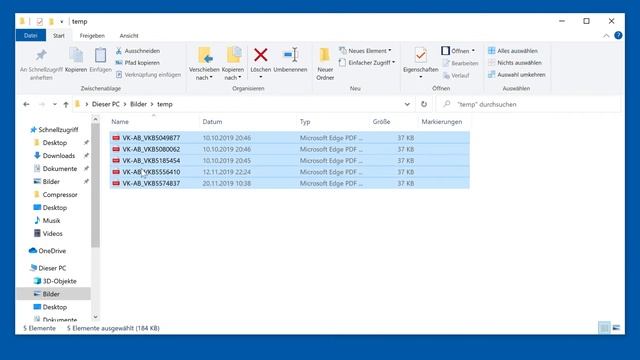Create a folder with Neuer Ordner
640x360 pixels.
pyautogui.click(x=325, y=64)
